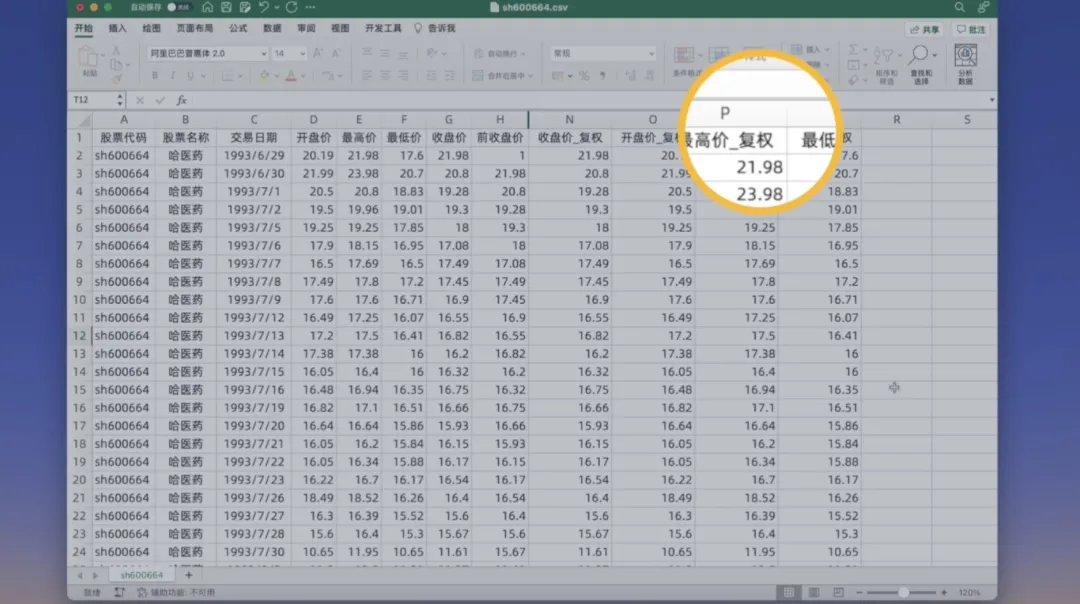
Task: Switch to Page Layout view in status bar
Action: click(813, 592)
